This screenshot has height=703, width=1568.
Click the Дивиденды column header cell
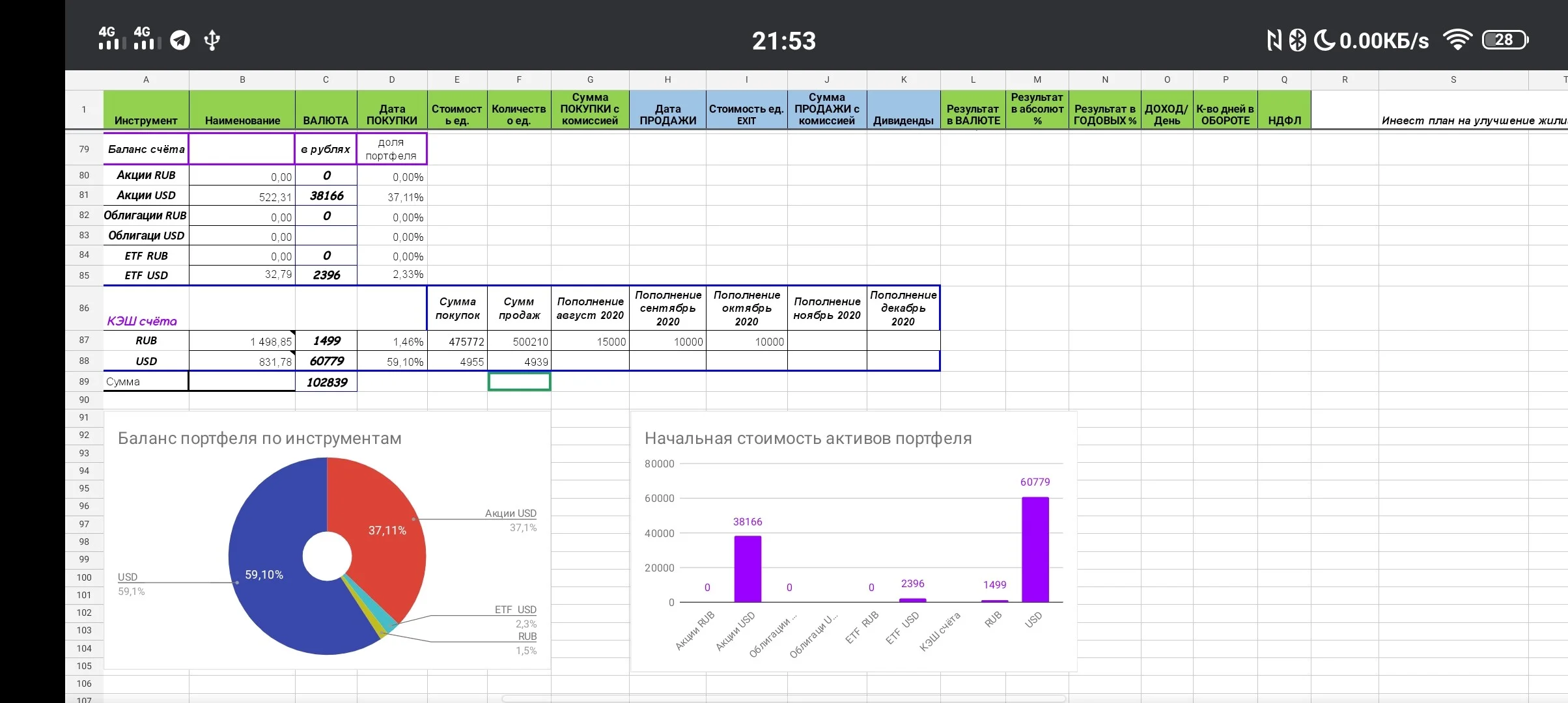tap(903, 109)
